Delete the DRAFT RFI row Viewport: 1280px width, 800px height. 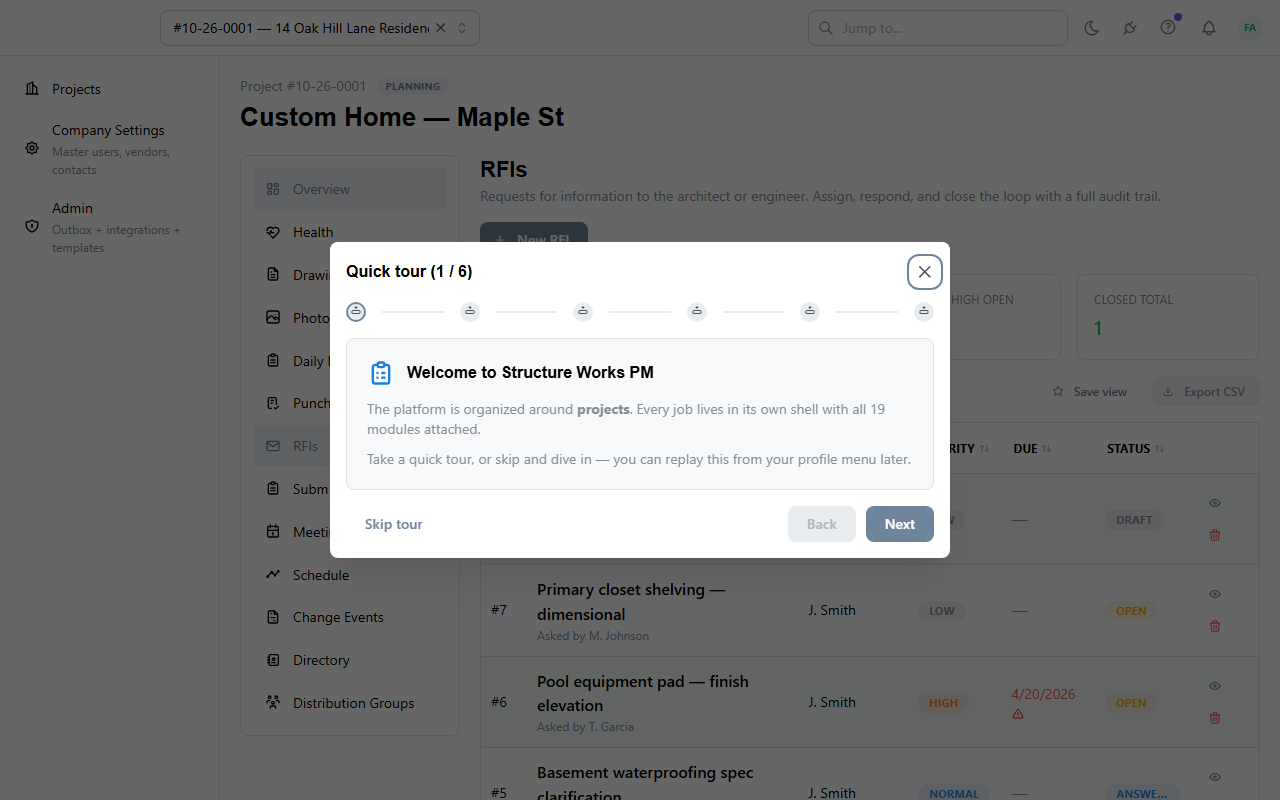tap(1215, 535)
